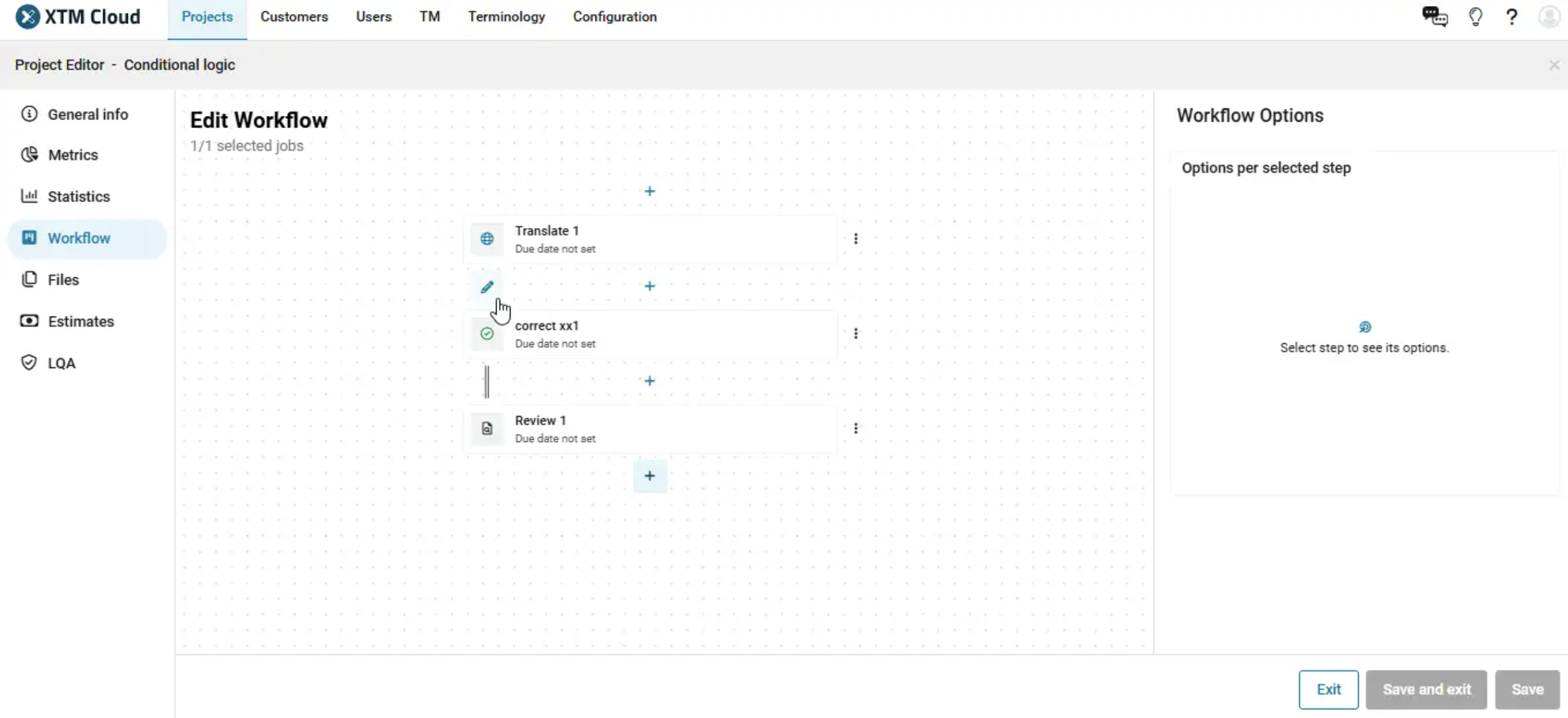Click the lightbulb hints icon
Screen dimensions: 1568x718
[1475, 16]
